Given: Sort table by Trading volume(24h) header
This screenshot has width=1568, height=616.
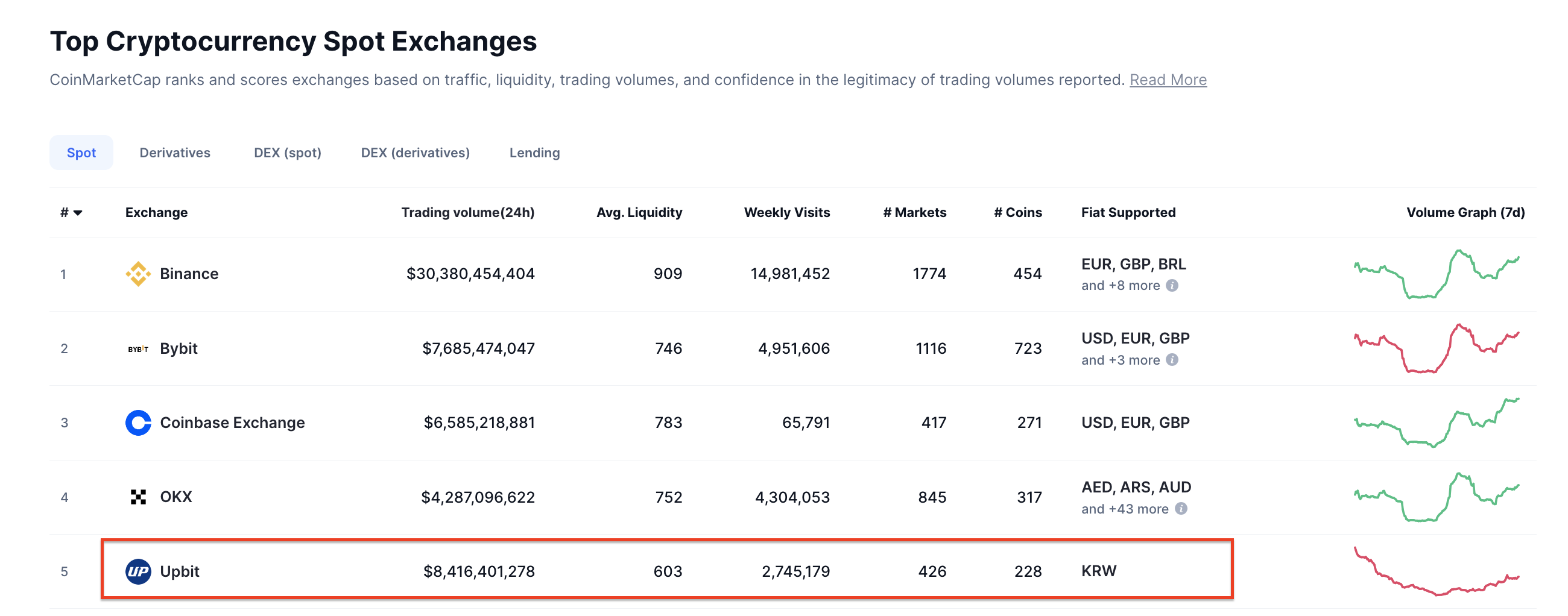Looking at the screenshot, I should 467,213.
